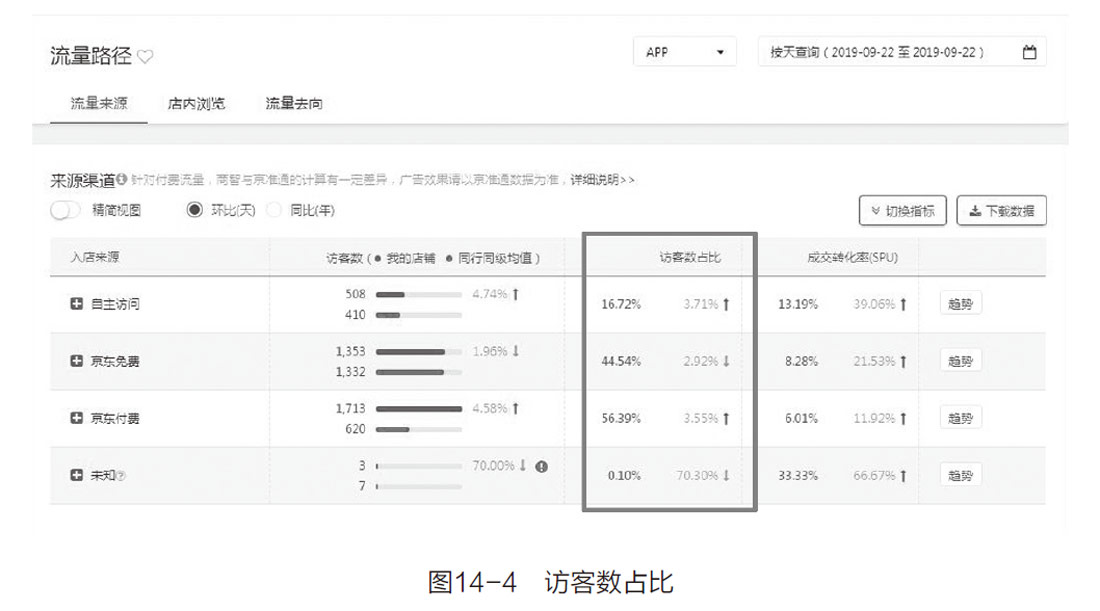Click the 趋势 icon for 京东付费
The image size is (1100, 611).
pyautogui.click(x=960, y=418)
